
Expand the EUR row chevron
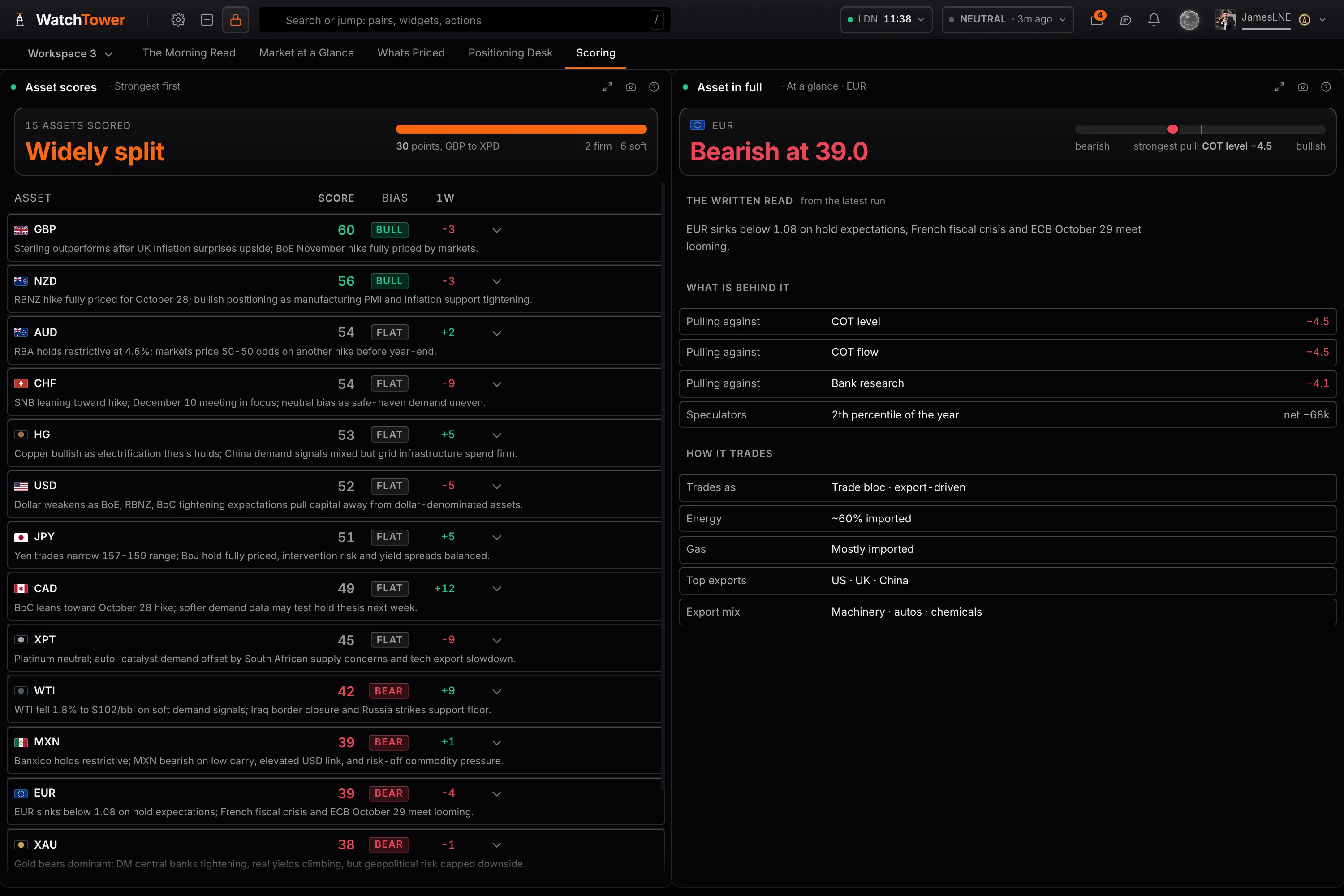[496, 794]
